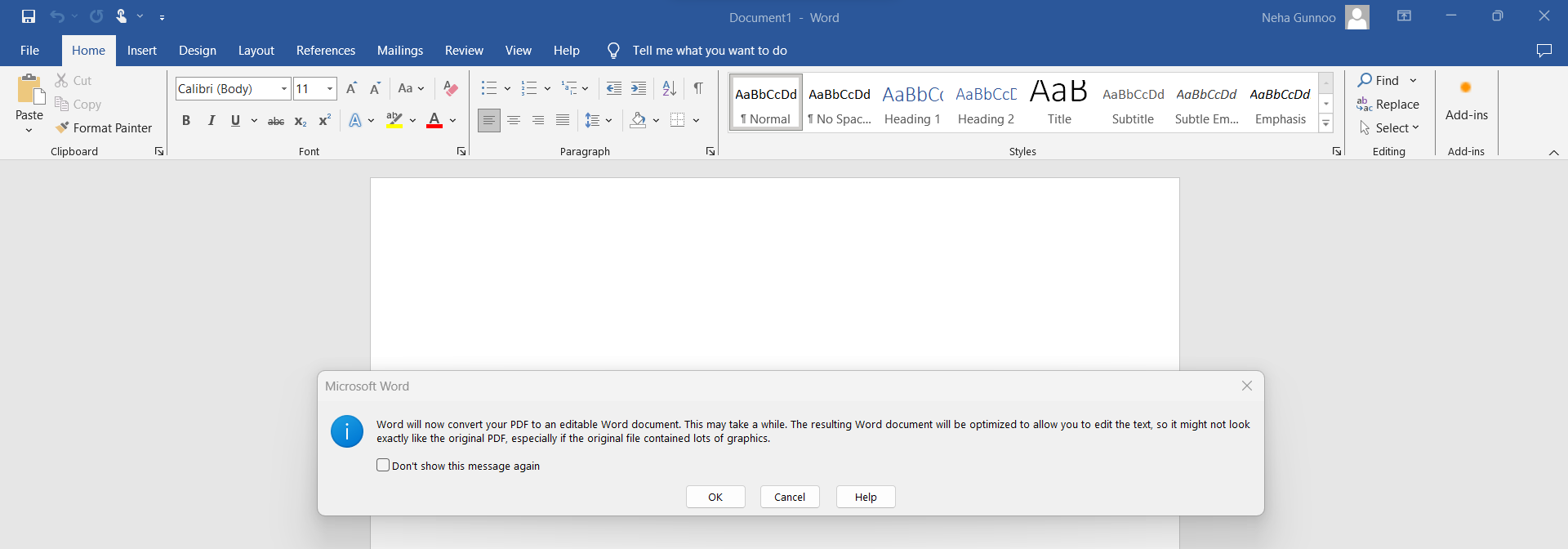Save the document using the floppy icon

[29, 16]
